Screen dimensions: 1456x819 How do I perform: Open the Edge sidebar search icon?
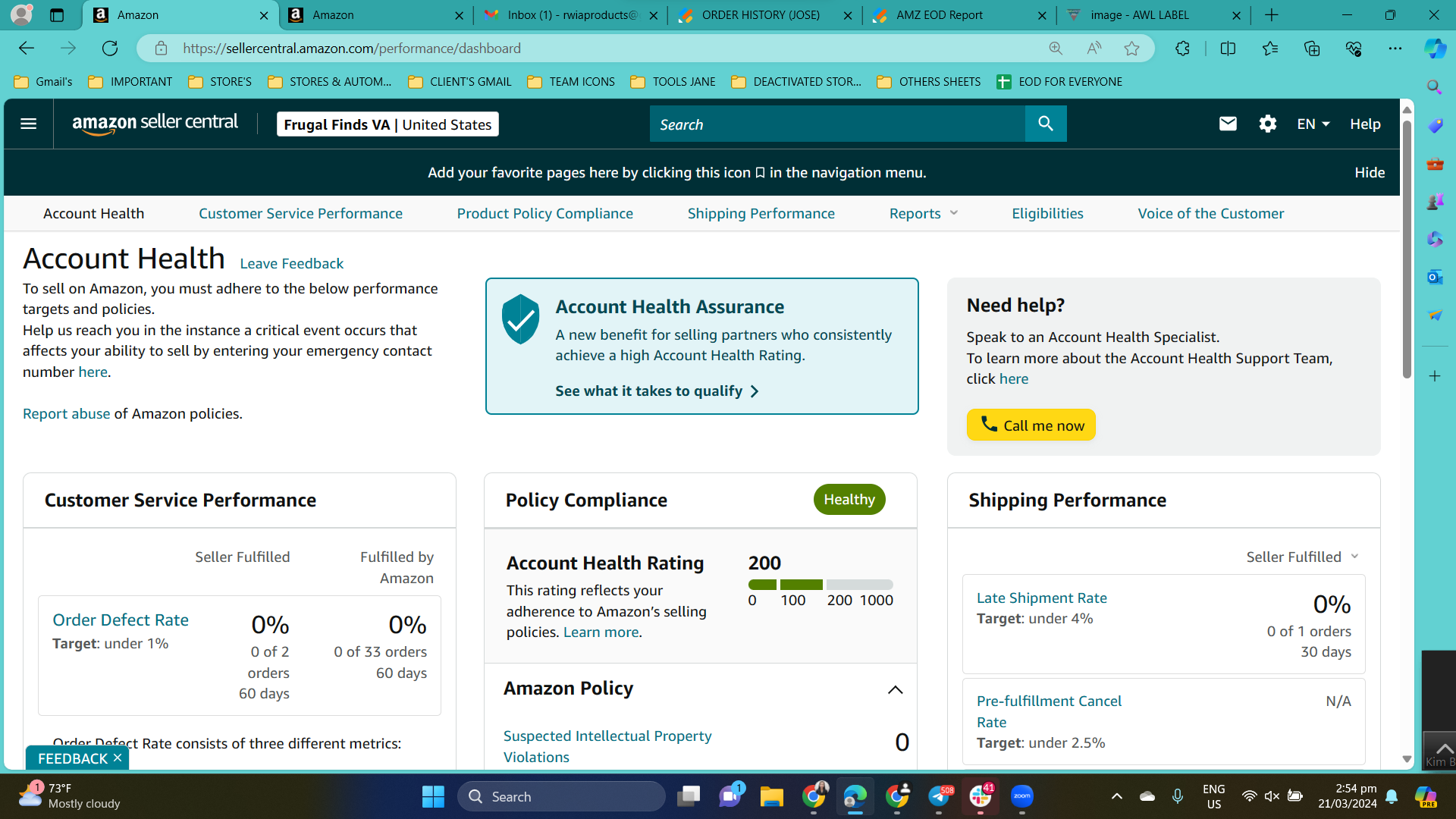coord(1435,86)
